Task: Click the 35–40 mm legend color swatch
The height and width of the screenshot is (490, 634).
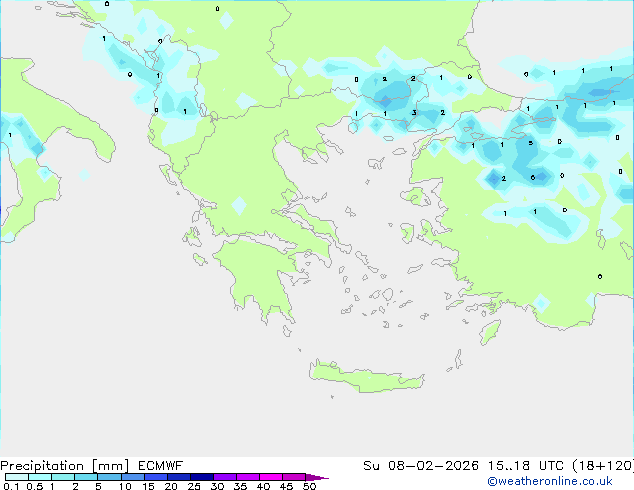Action: 248,477
